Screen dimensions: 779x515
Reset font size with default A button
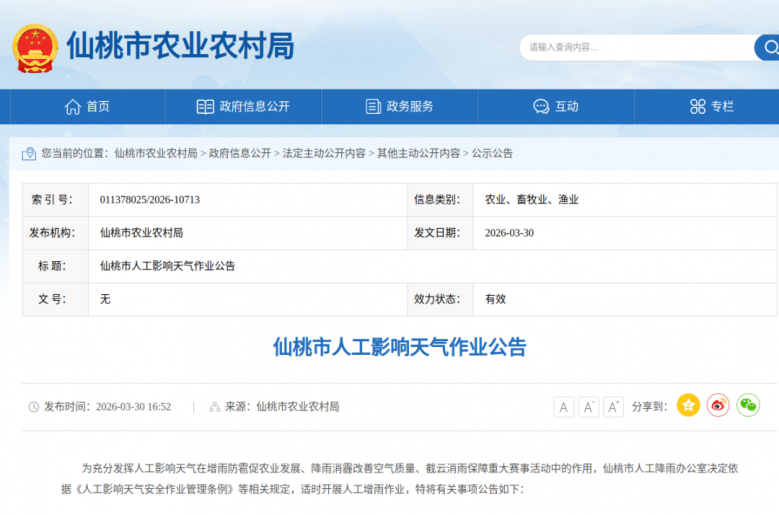click(x=564, y=407)
